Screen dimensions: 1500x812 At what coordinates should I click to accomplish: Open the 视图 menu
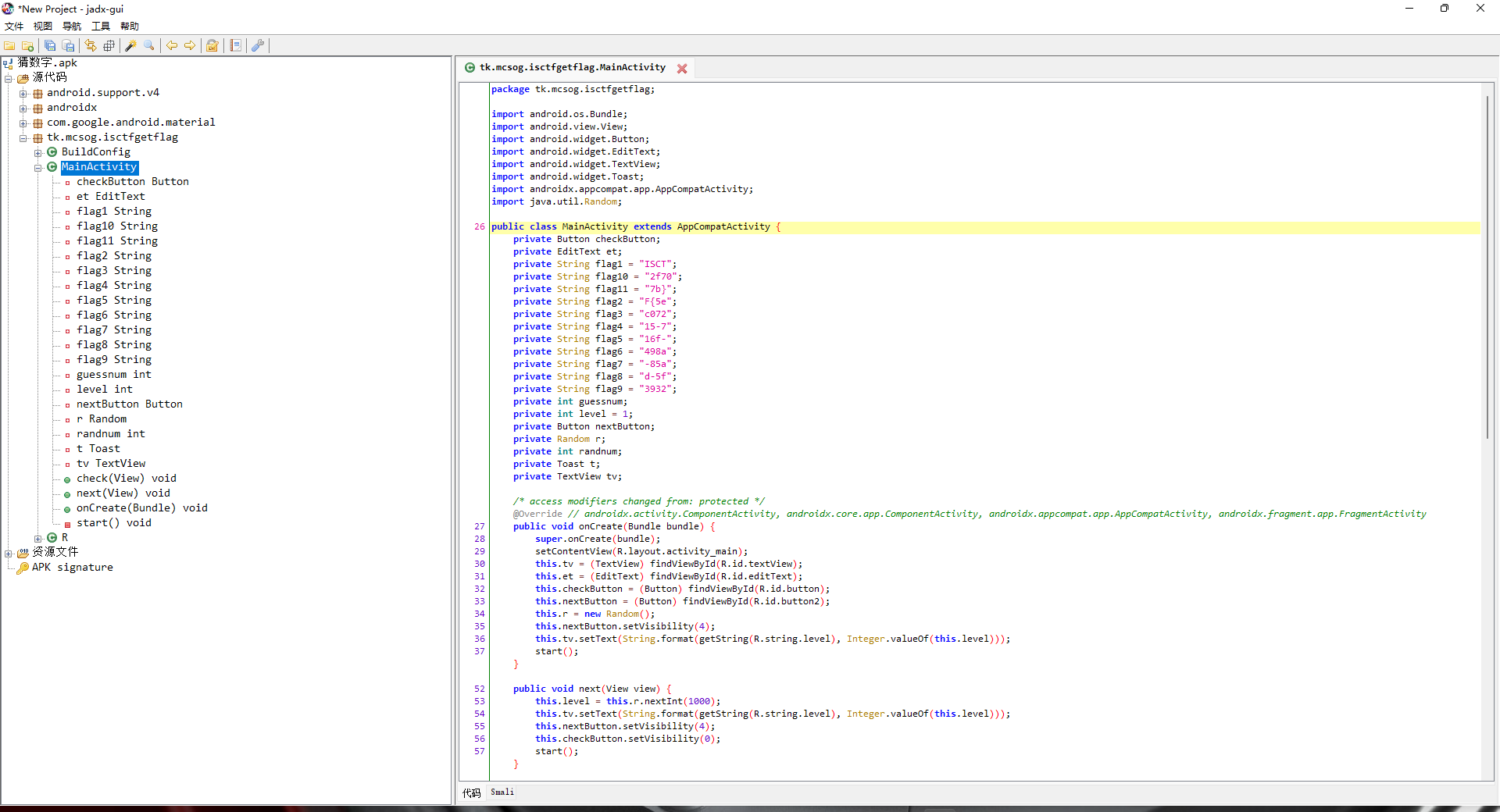click(43, 27)
